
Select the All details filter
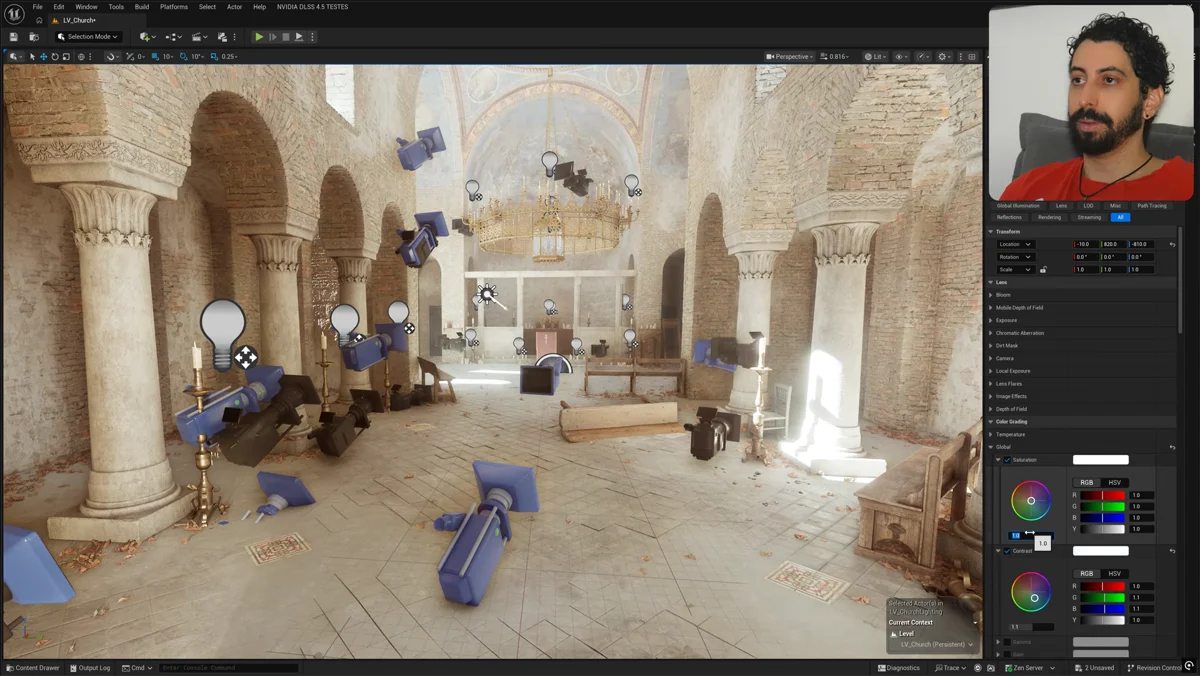1121,217
